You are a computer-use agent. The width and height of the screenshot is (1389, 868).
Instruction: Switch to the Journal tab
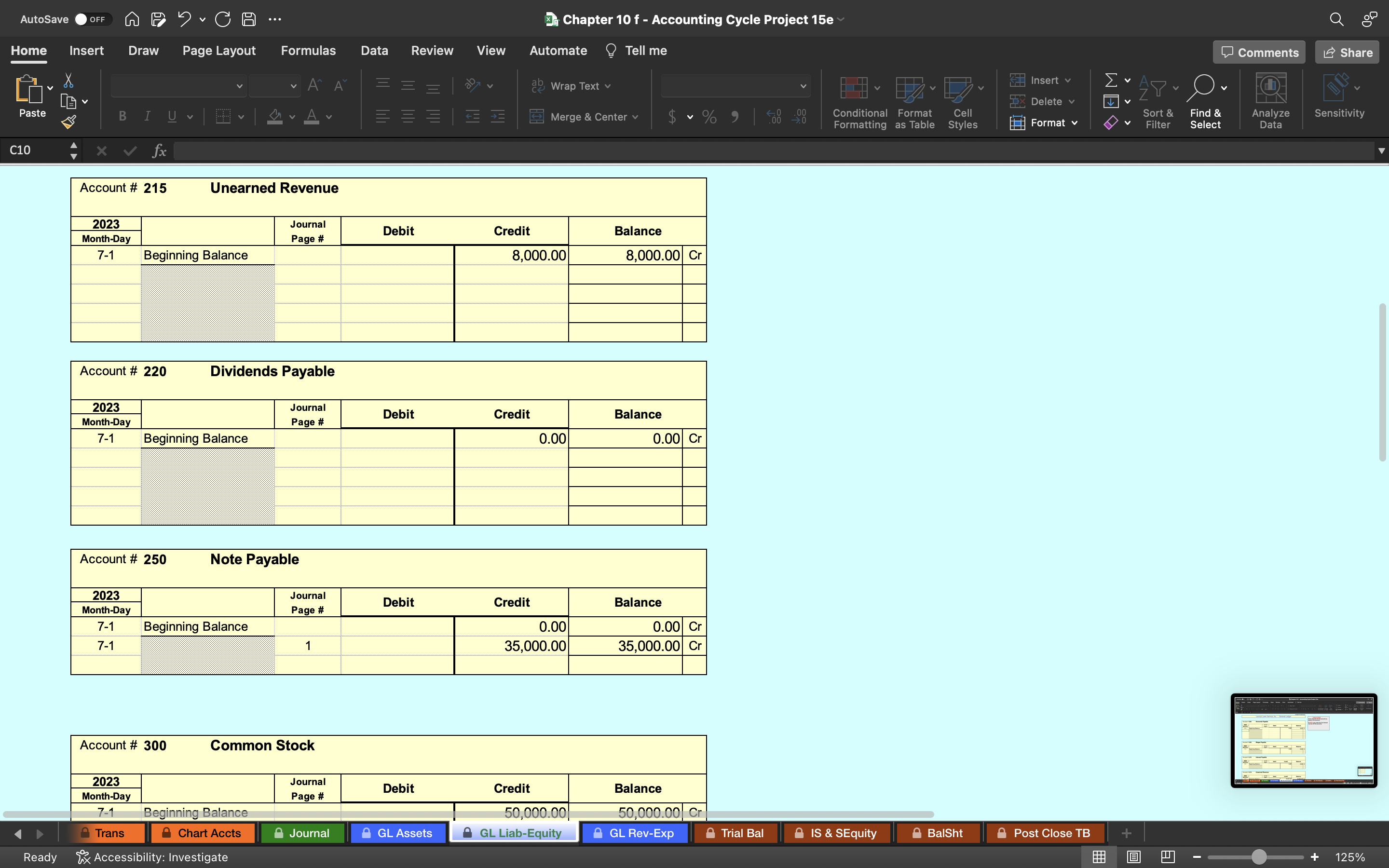tap(308, 832)
